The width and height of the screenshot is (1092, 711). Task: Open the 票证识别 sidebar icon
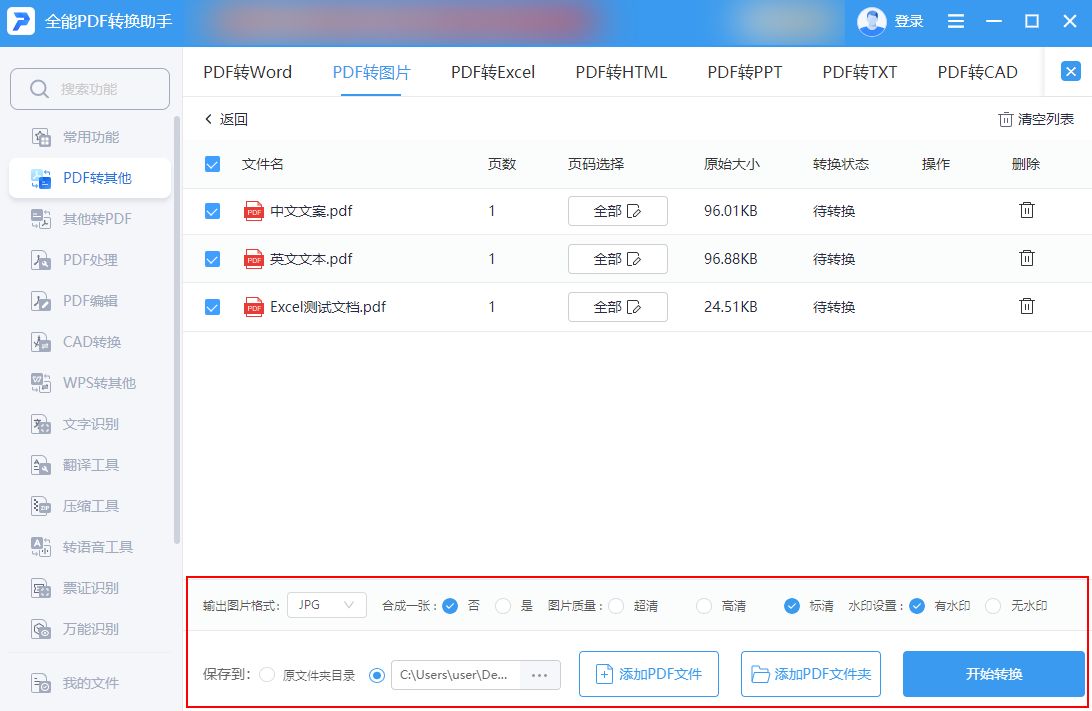click(41, 588)
